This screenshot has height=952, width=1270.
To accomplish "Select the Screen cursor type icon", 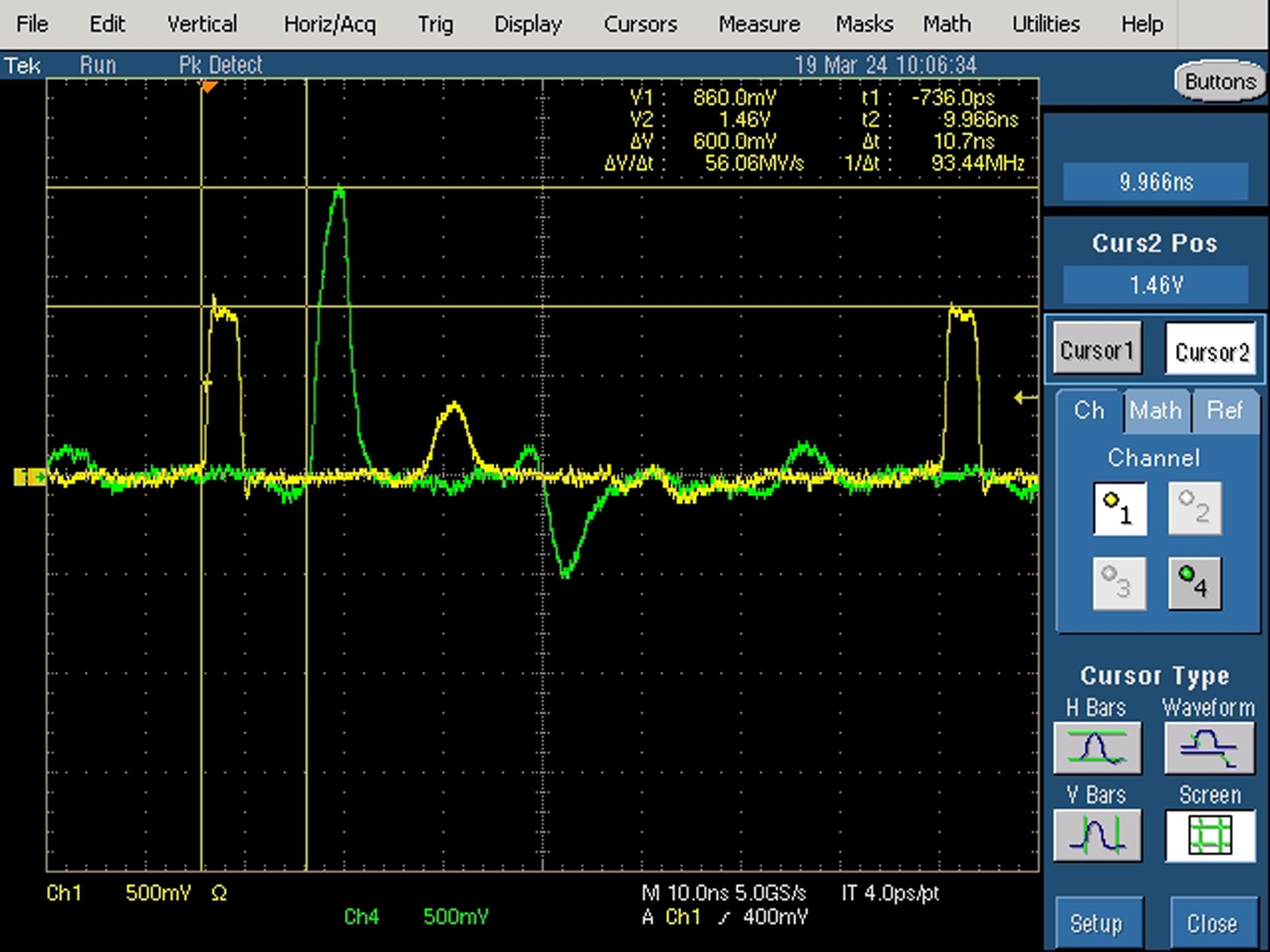I will (1210, 836).
